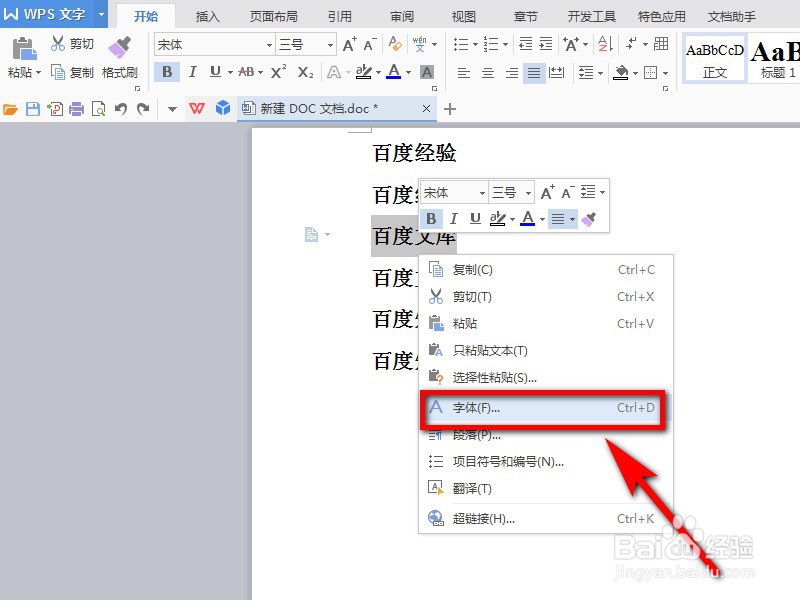
Task: Apply font color A in ribbon
Action: click(393, 72)
